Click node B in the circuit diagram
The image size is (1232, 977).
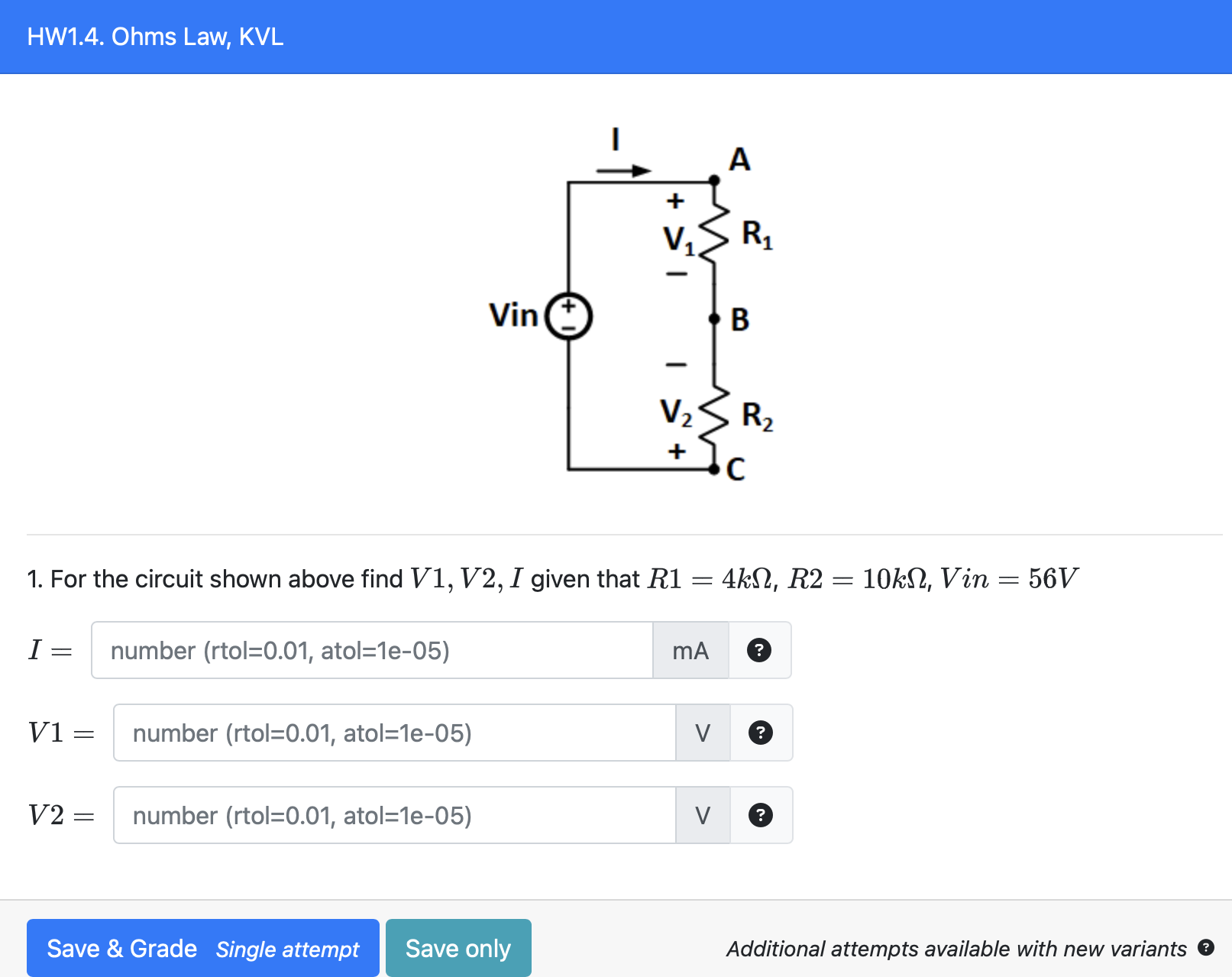(715, 318)
